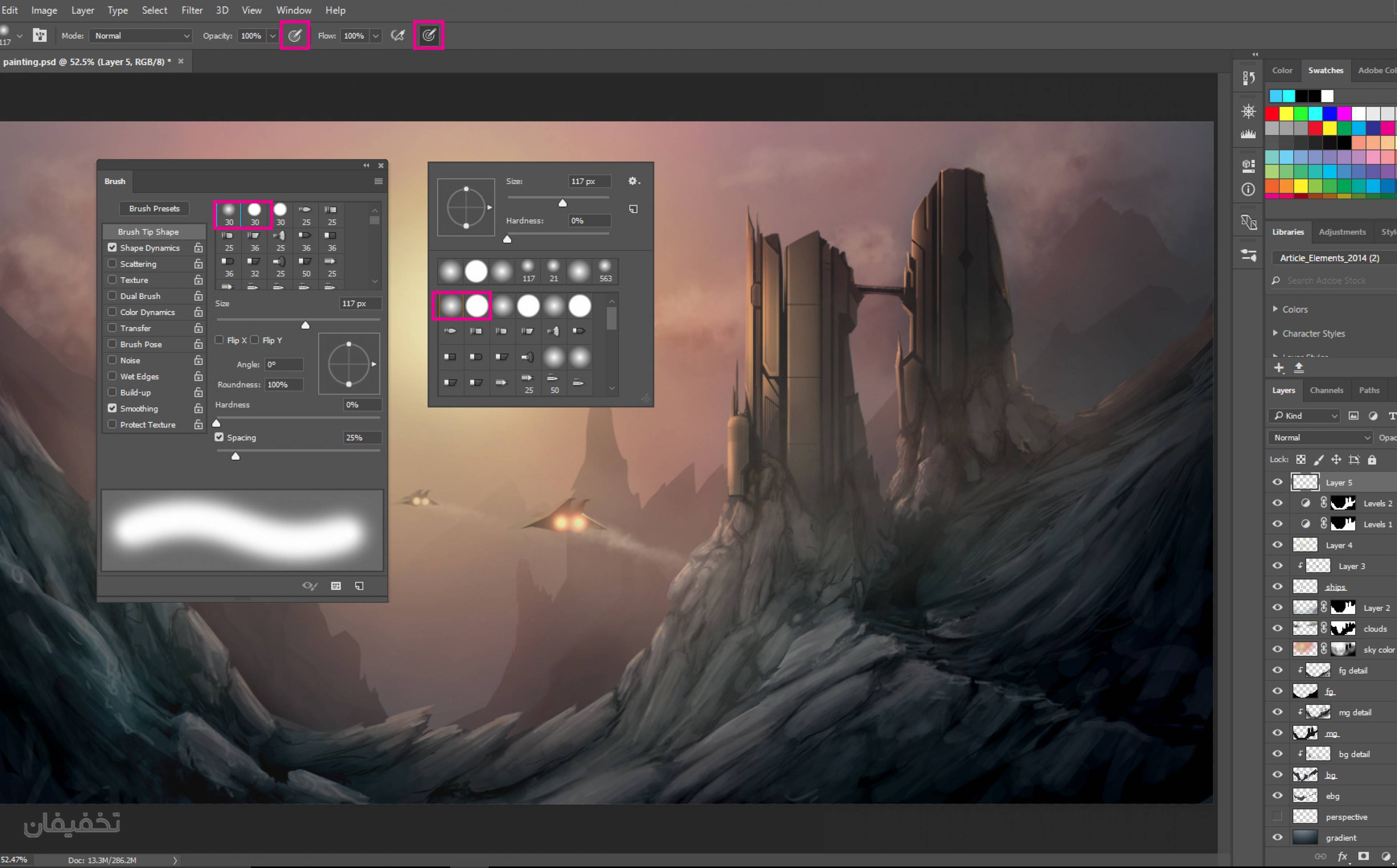
Task: Open the layer filter Kind dropdown
Action: [x=1304, y=416]
